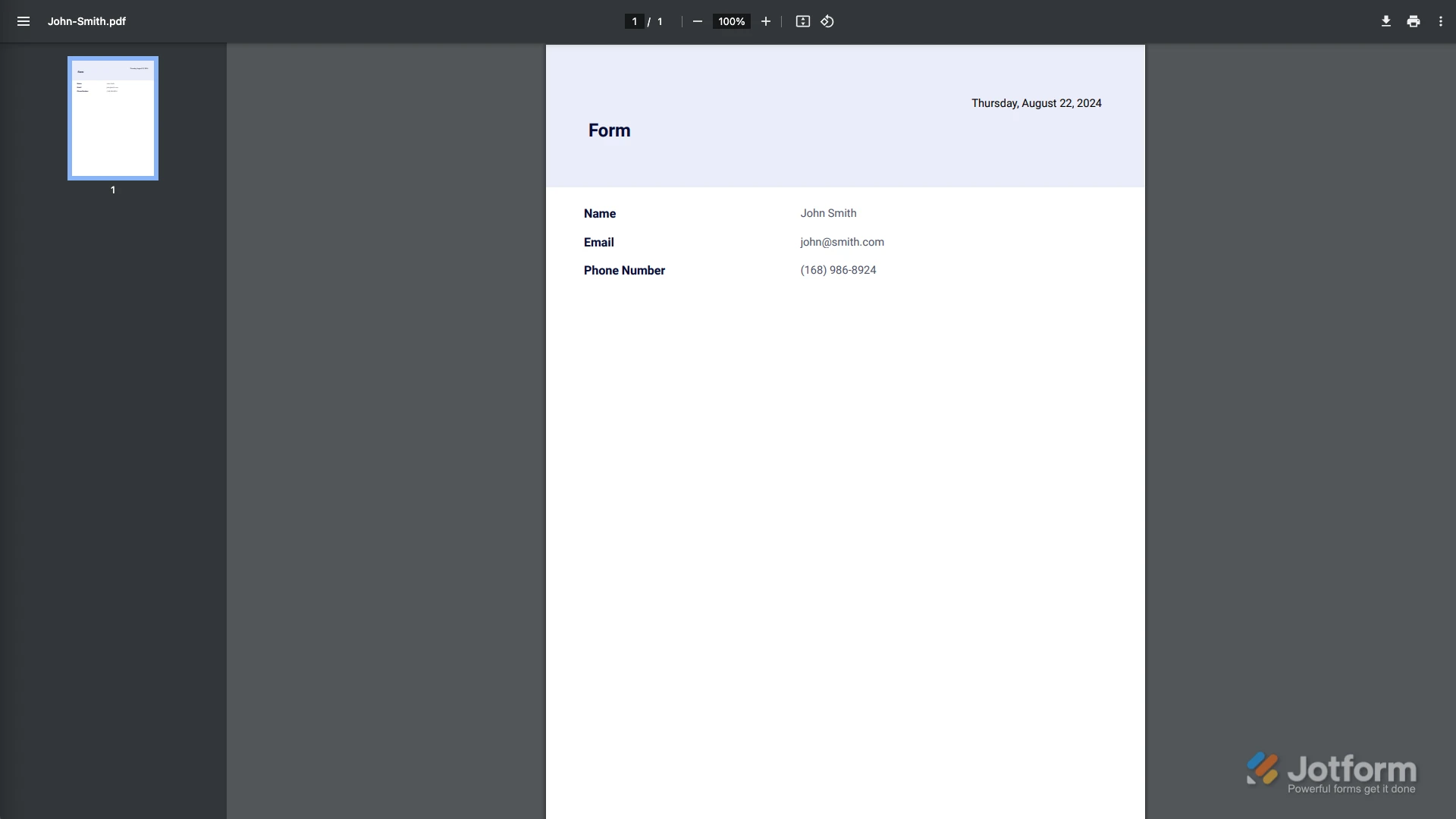
Task: Print the current document
Action: (x=1414, y=21)
